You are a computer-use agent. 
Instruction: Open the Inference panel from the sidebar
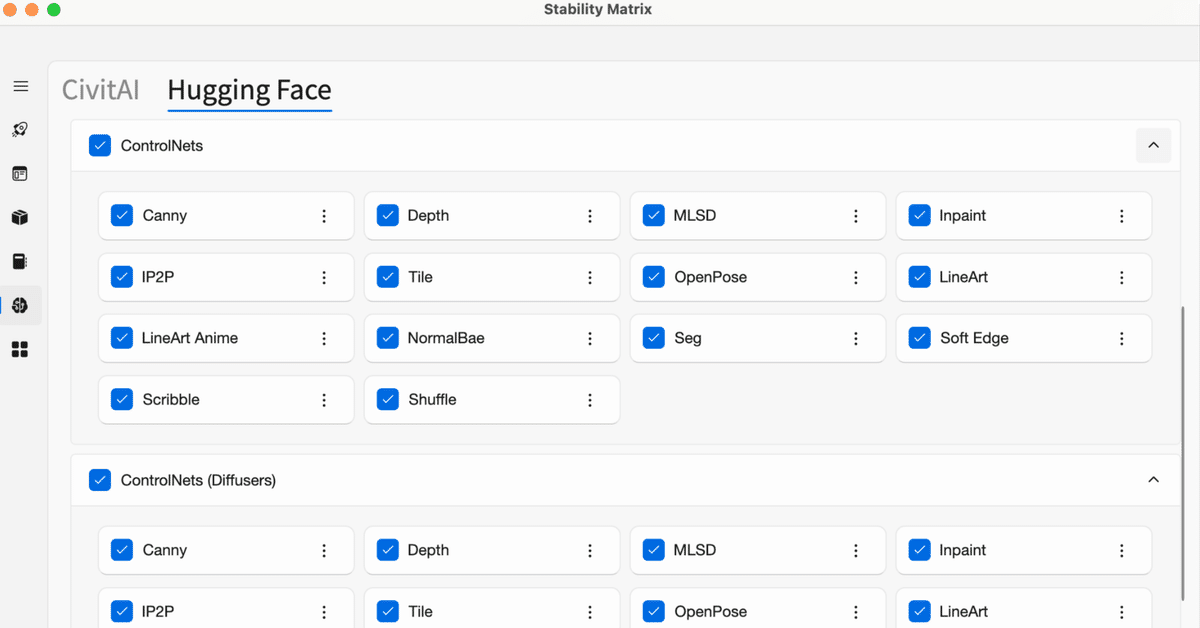click(20, 173)
